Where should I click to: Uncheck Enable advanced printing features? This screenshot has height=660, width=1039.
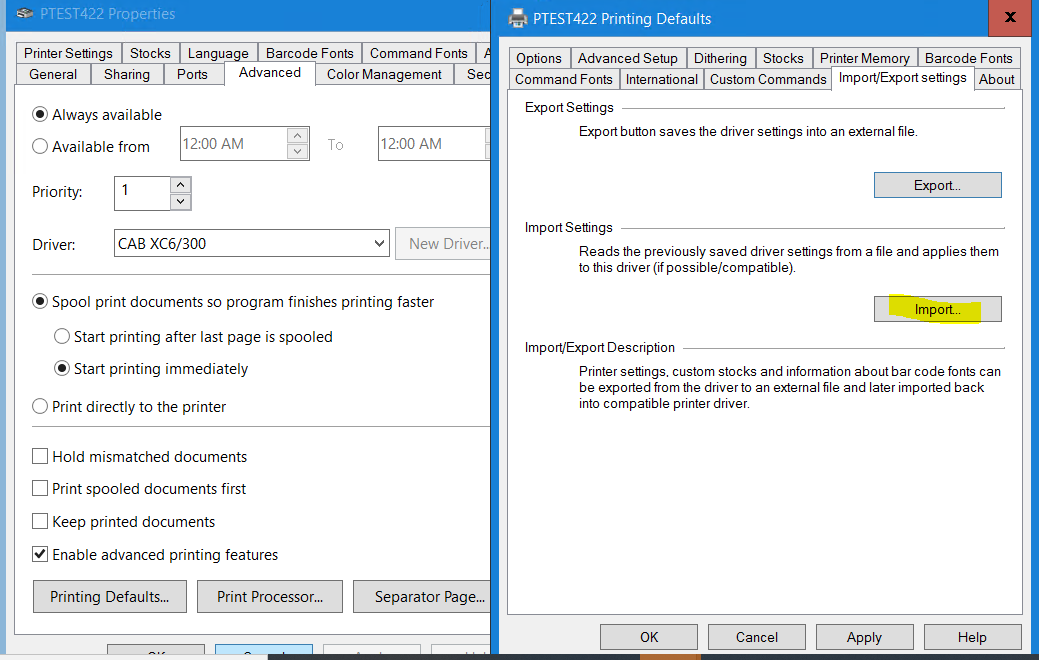coord(41,554)
